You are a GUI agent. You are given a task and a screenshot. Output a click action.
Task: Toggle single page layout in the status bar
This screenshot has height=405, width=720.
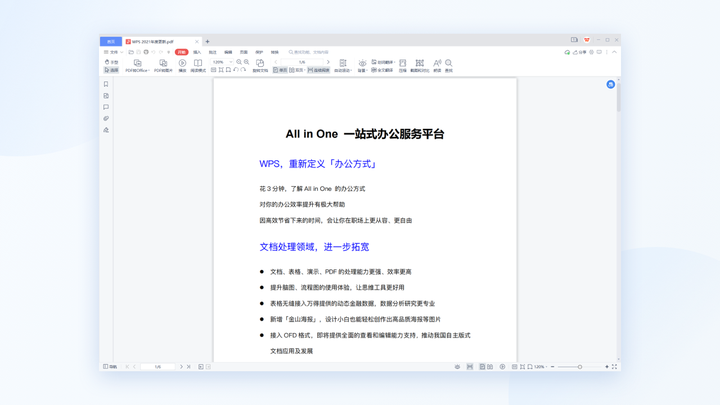(482, 366)
